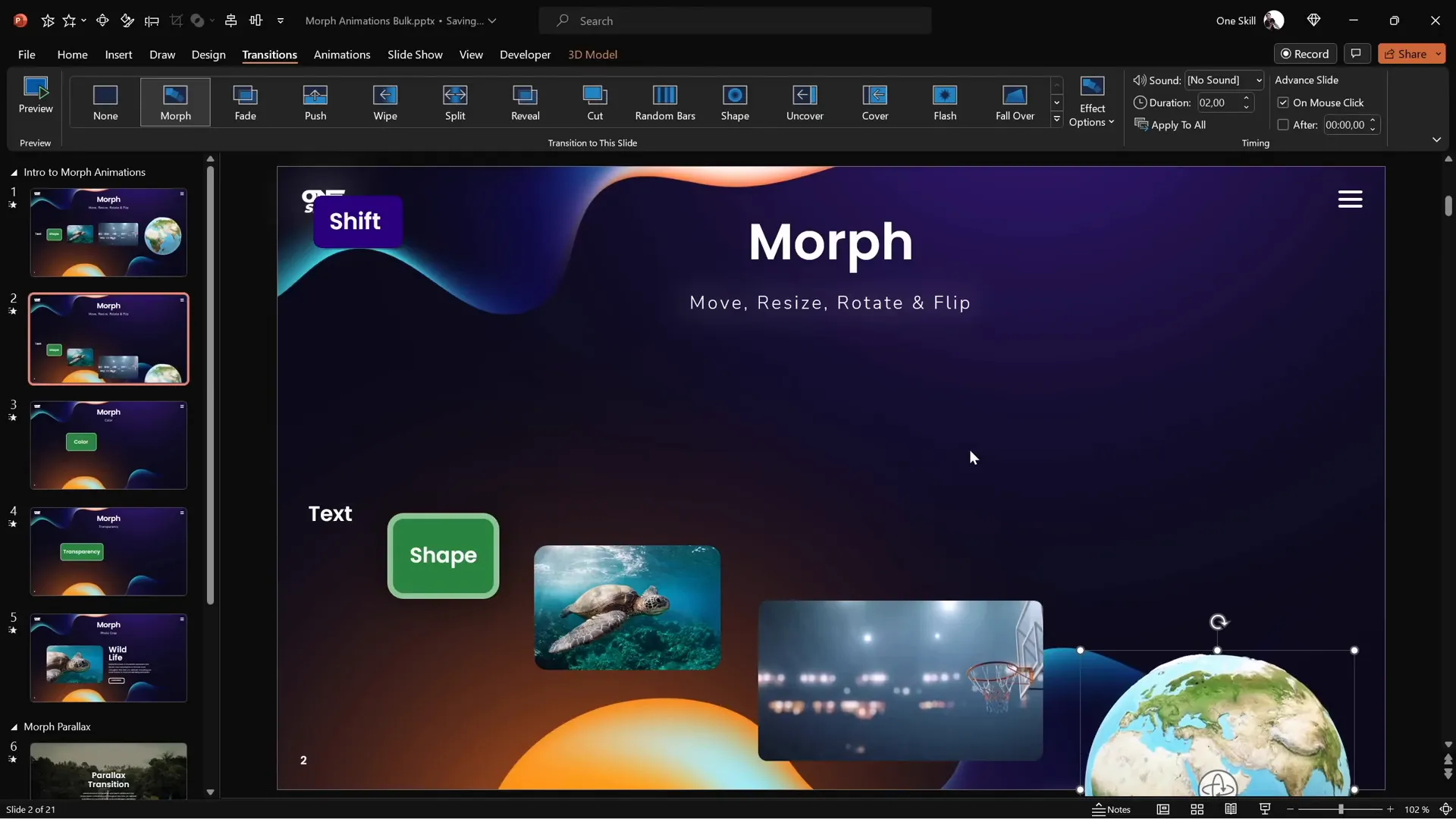Switch to the Design tab

pyautogui.click(x=209, y=55)
